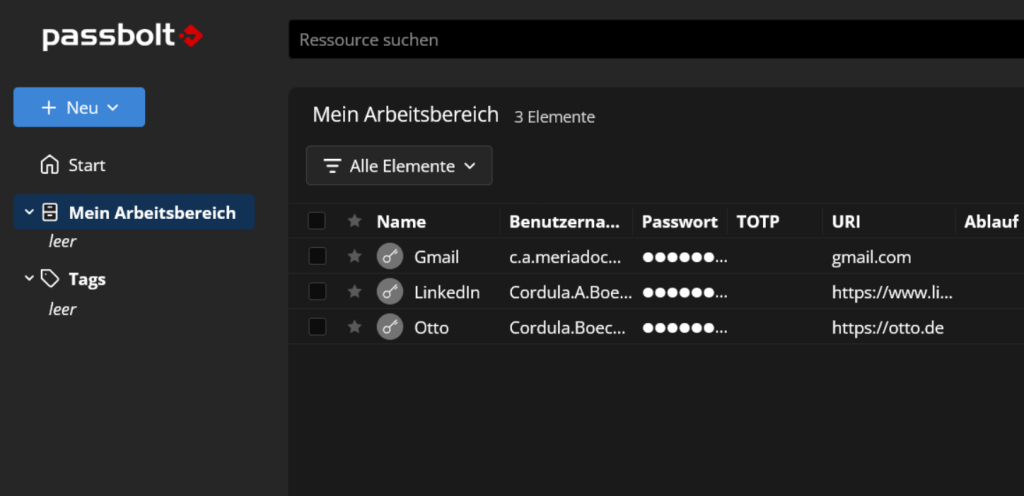Click the favorites star column header

(354, 222)
